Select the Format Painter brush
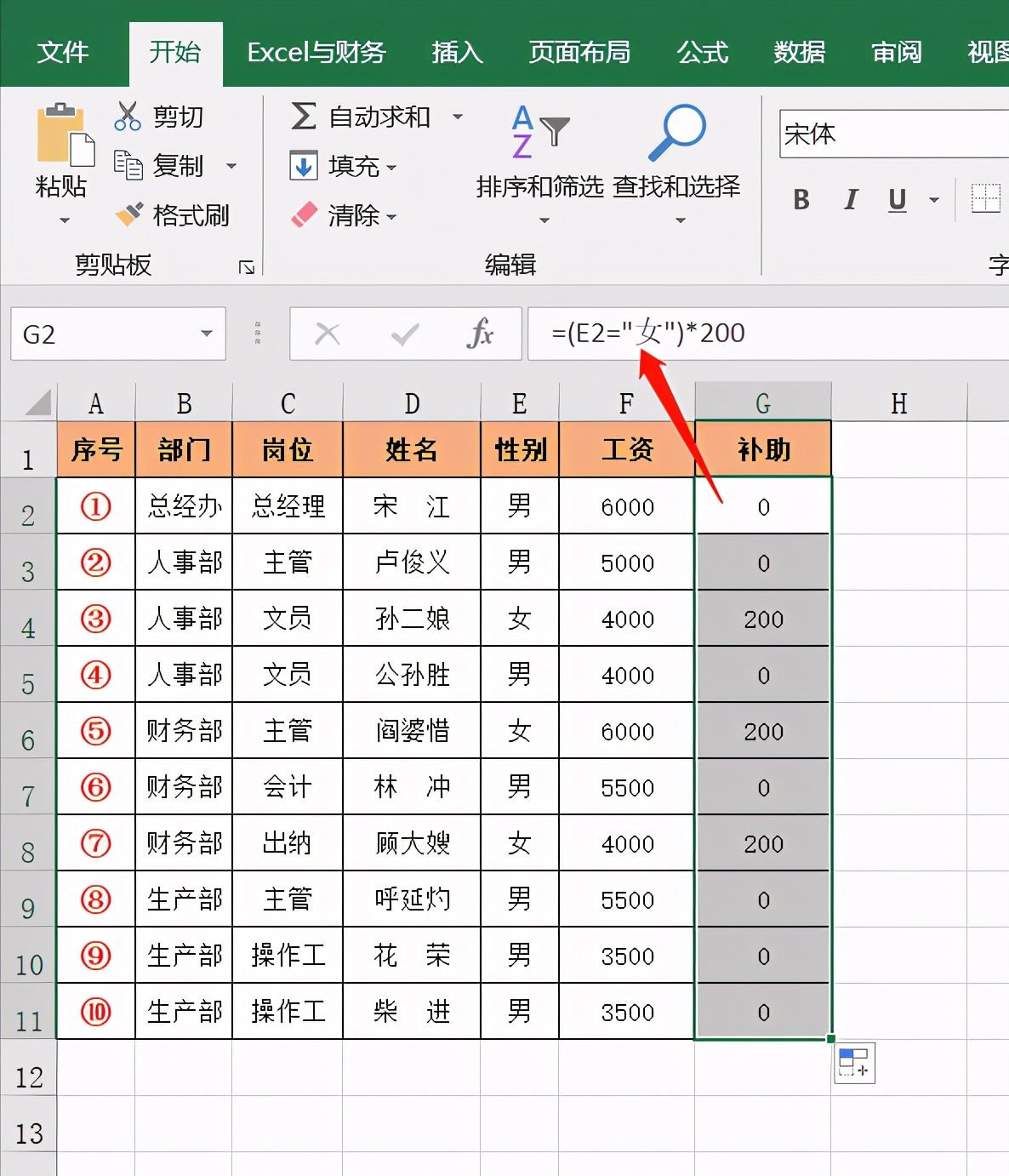The height and width of the screenshot is (1176, 1009). click(128, 214)
